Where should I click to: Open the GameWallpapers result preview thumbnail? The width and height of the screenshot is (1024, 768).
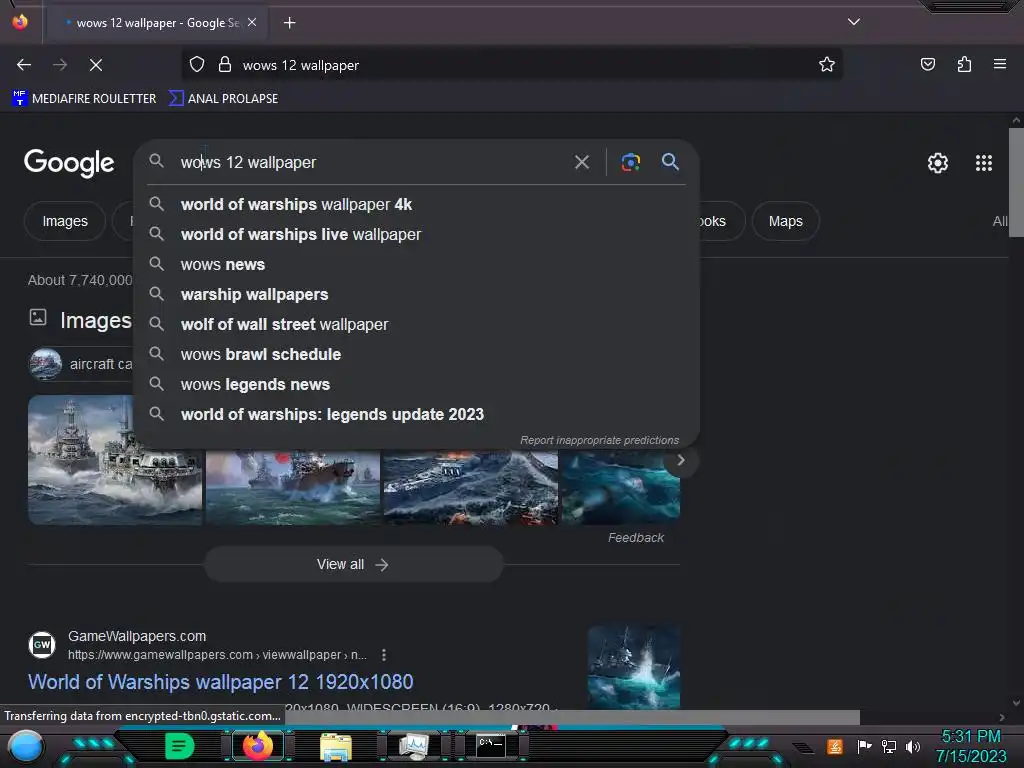[x=633, y=667]
